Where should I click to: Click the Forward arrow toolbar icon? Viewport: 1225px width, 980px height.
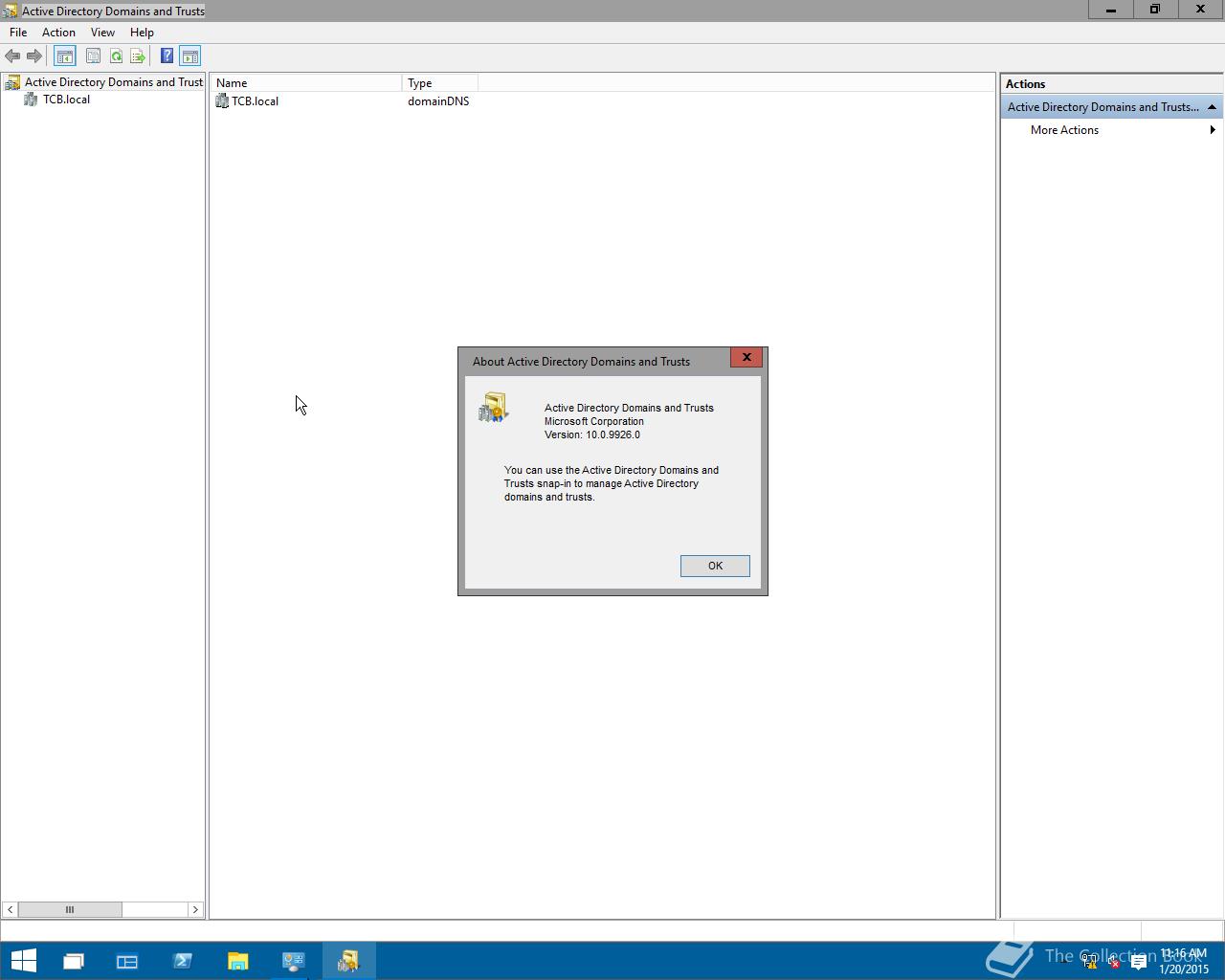coord(34,56)
